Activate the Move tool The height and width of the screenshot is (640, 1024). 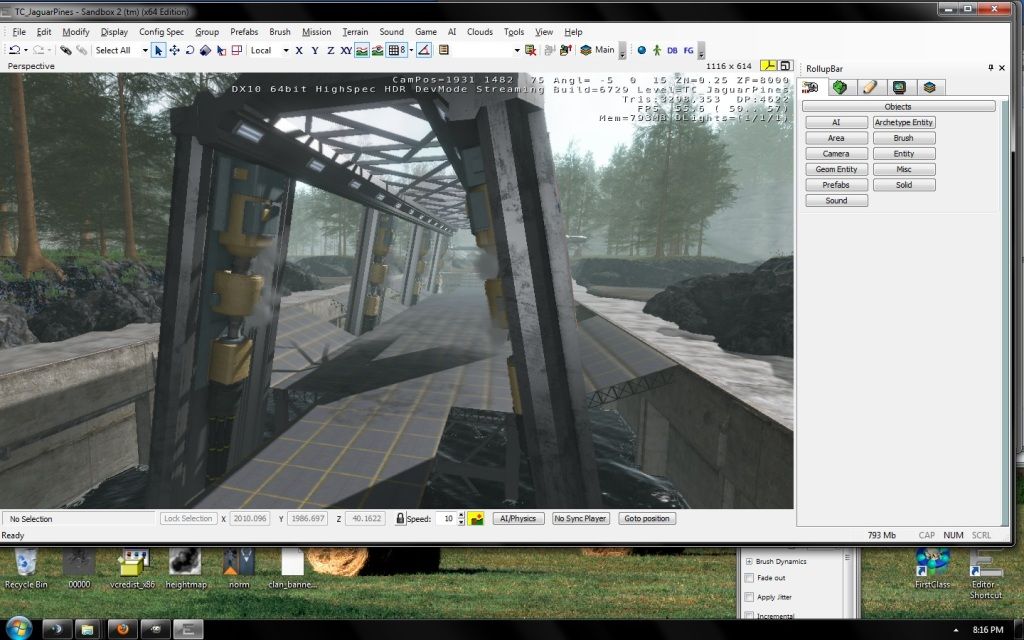(x=174, y=50)
